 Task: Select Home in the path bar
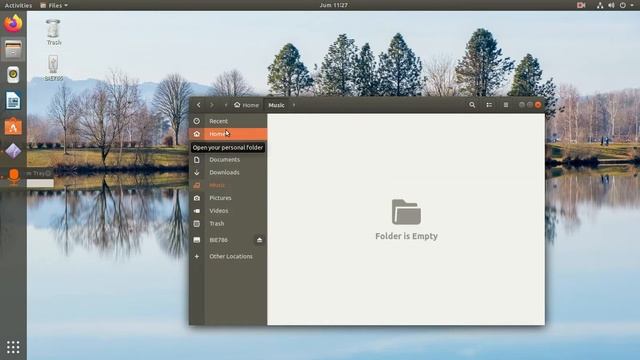click(247, 105)
